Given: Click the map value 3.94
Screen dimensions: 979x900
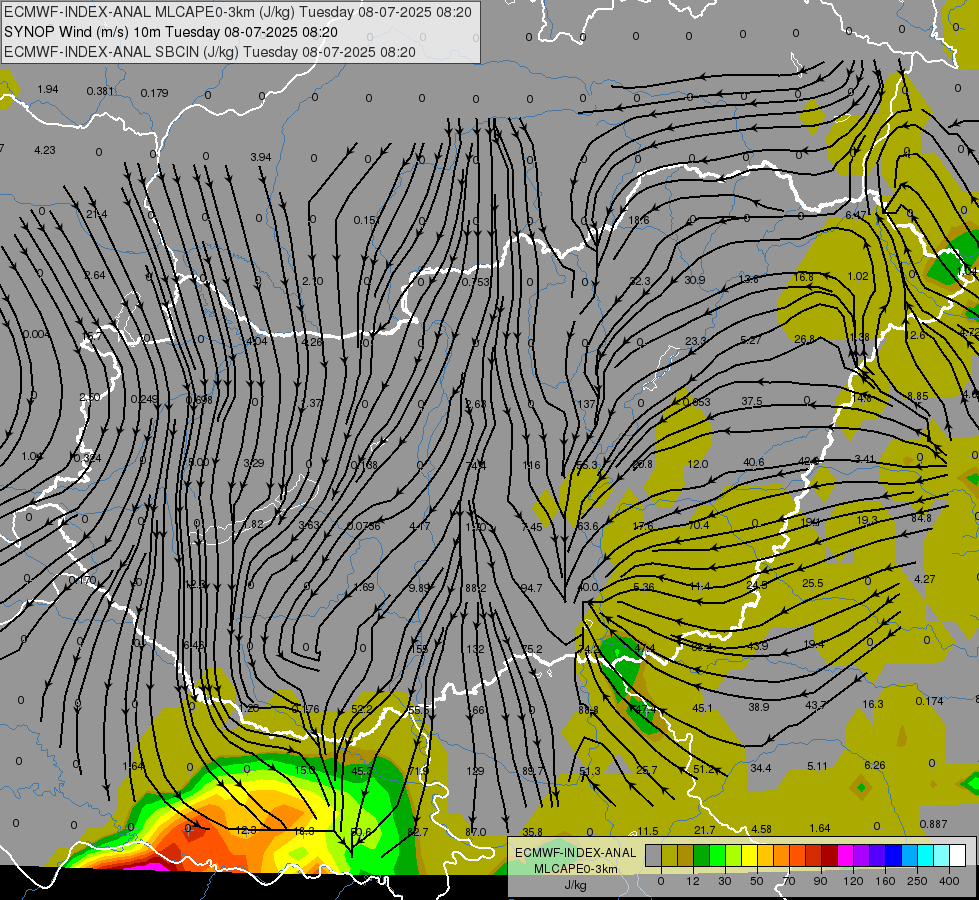Looking at the screenshot, I should tap(261, 157).
